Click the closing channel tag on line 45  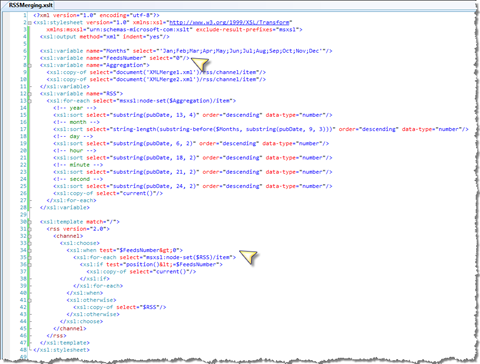point(70,329)
